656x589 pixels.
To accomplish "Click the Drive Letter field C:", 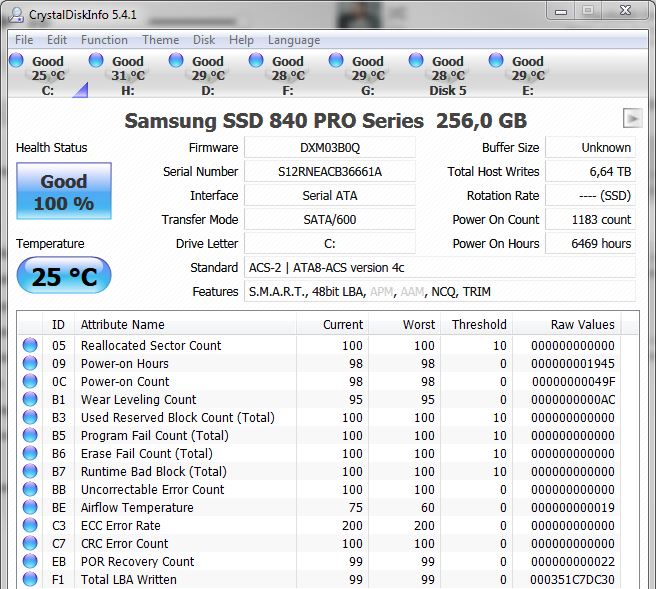I will (x=330, y=243).
